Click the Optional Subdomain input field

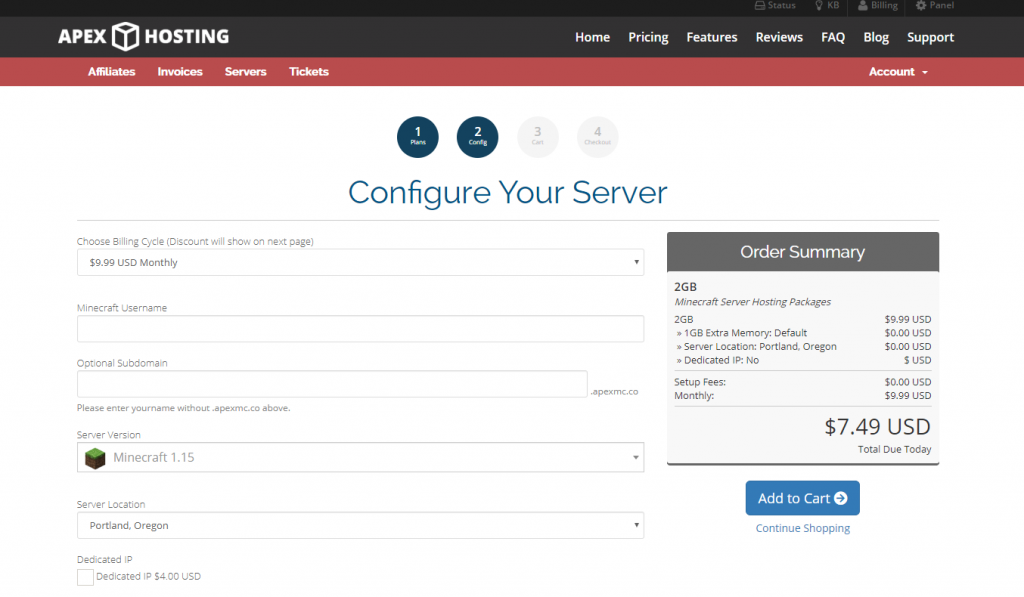coord(332,384)
